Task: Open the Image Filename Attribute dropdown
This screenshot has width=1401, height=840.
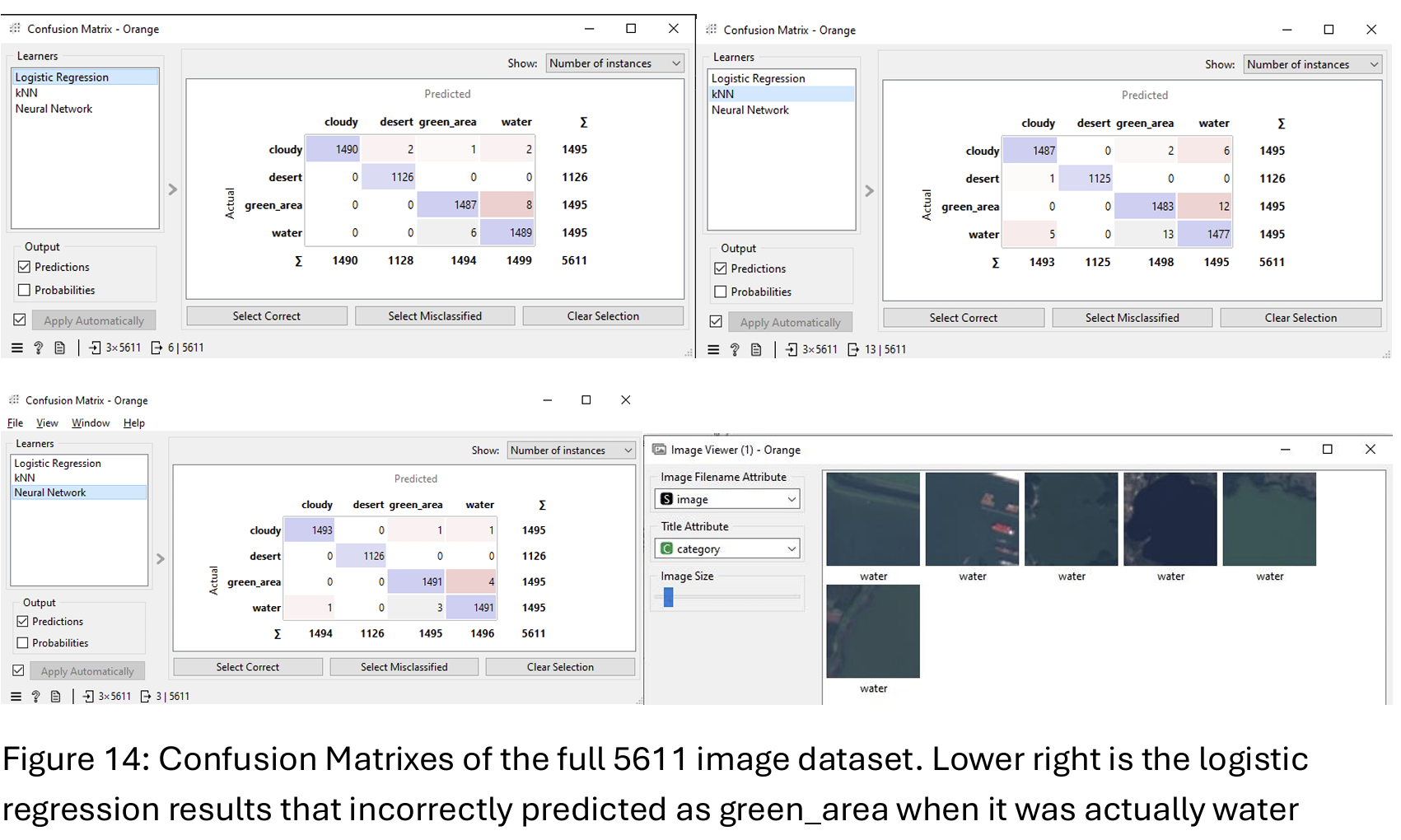Action: pos(726,498)
